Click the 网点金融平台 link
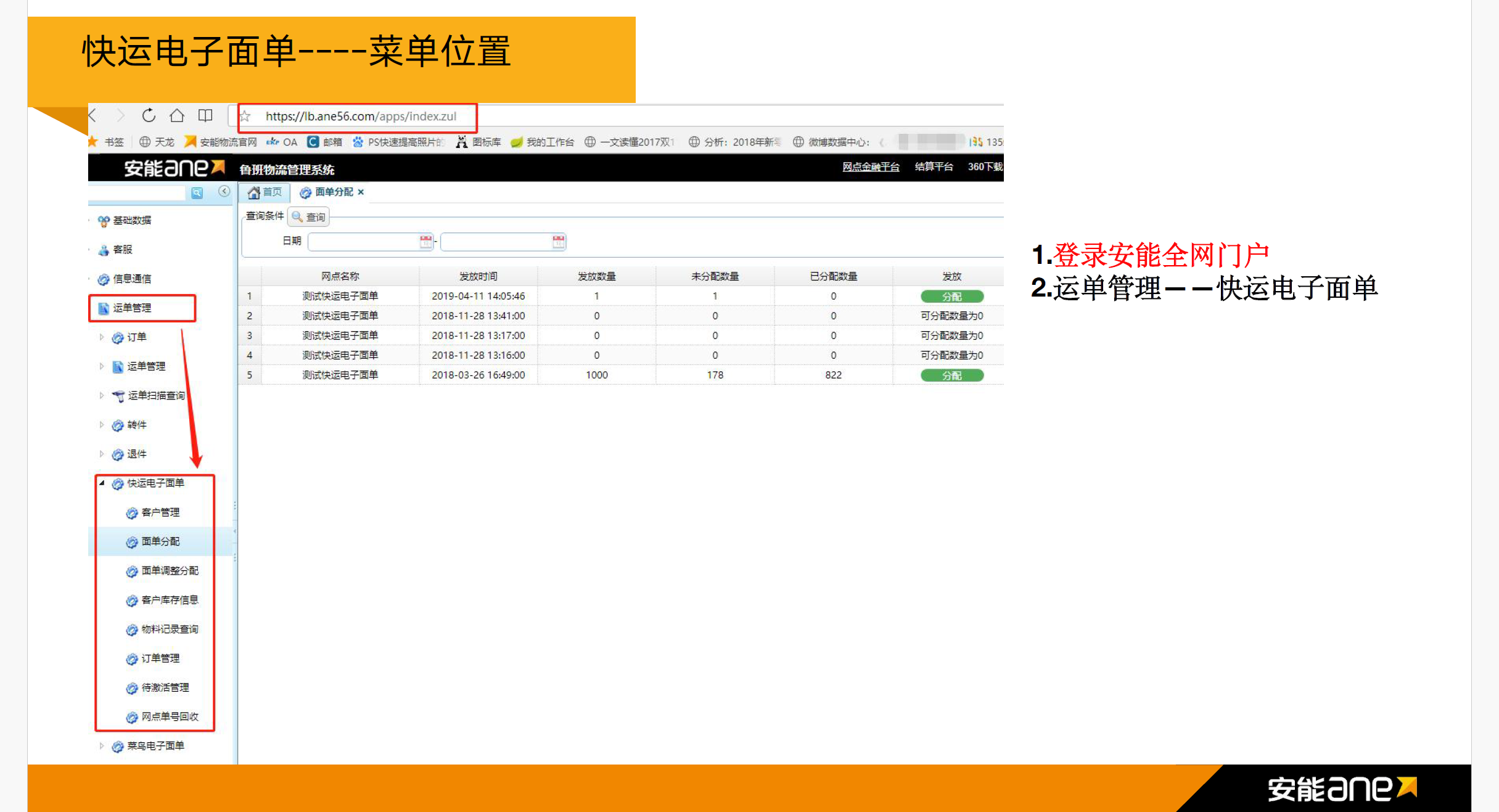Screen dimensions: 1499x812 pos(871,166)
